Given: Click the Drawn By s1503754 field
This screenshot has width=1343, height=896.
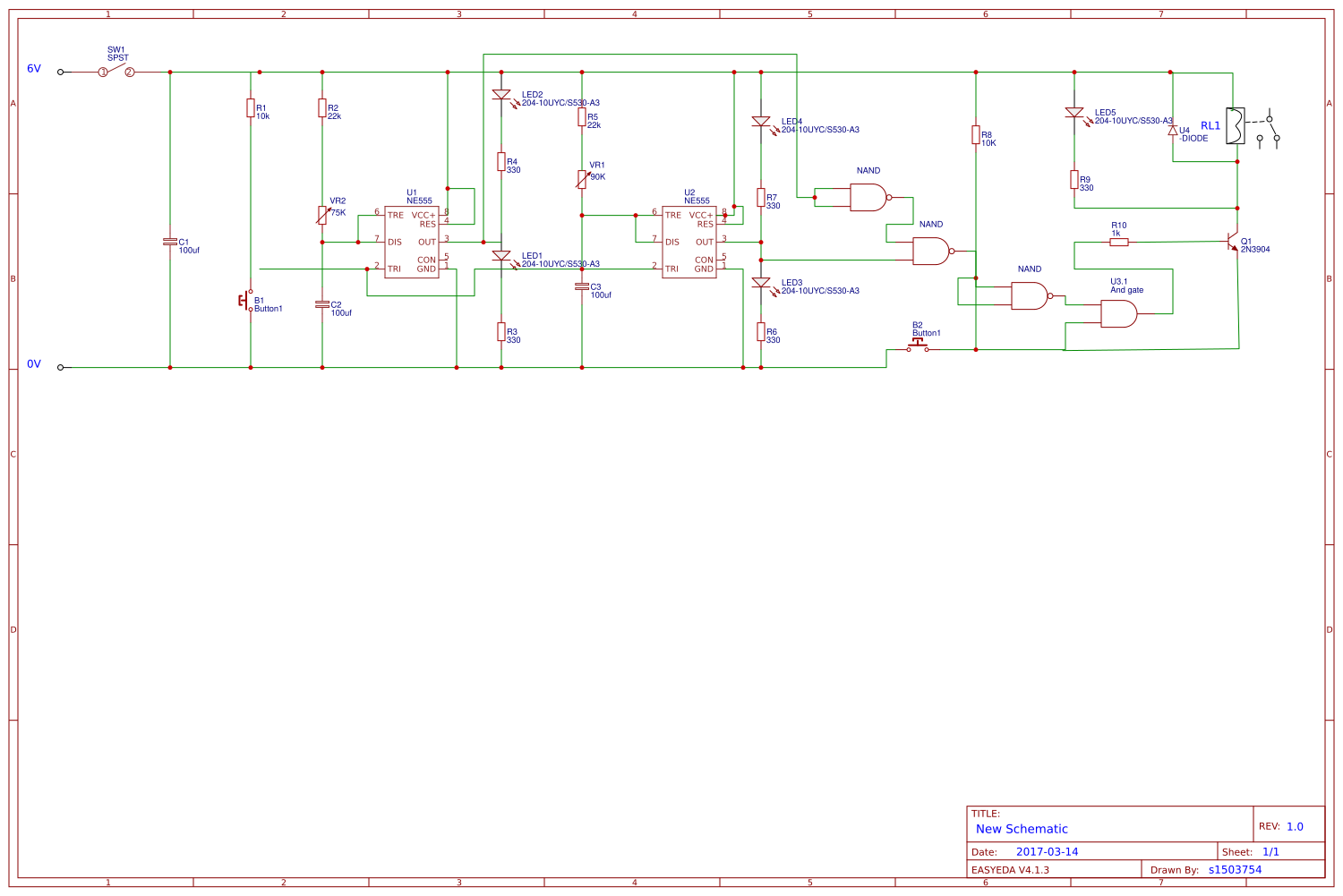Looking at the screenshot, I should click(1234, 868).
